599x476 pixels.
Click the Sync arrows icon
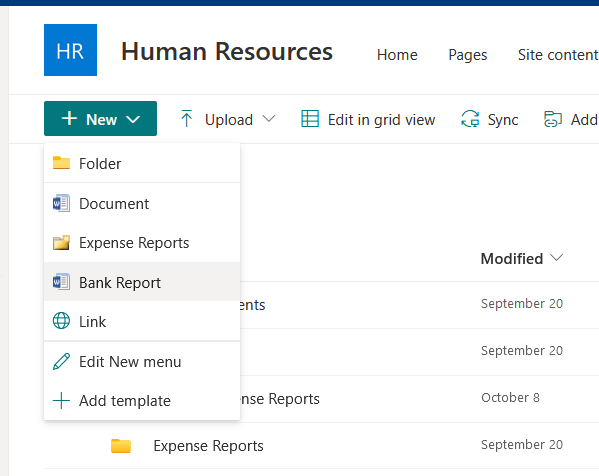click(x=470, y=118)
